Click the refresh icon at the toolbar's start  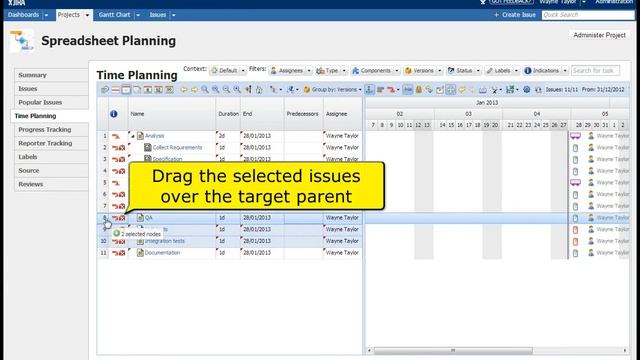pyautogui.click(x=105, y=89)
